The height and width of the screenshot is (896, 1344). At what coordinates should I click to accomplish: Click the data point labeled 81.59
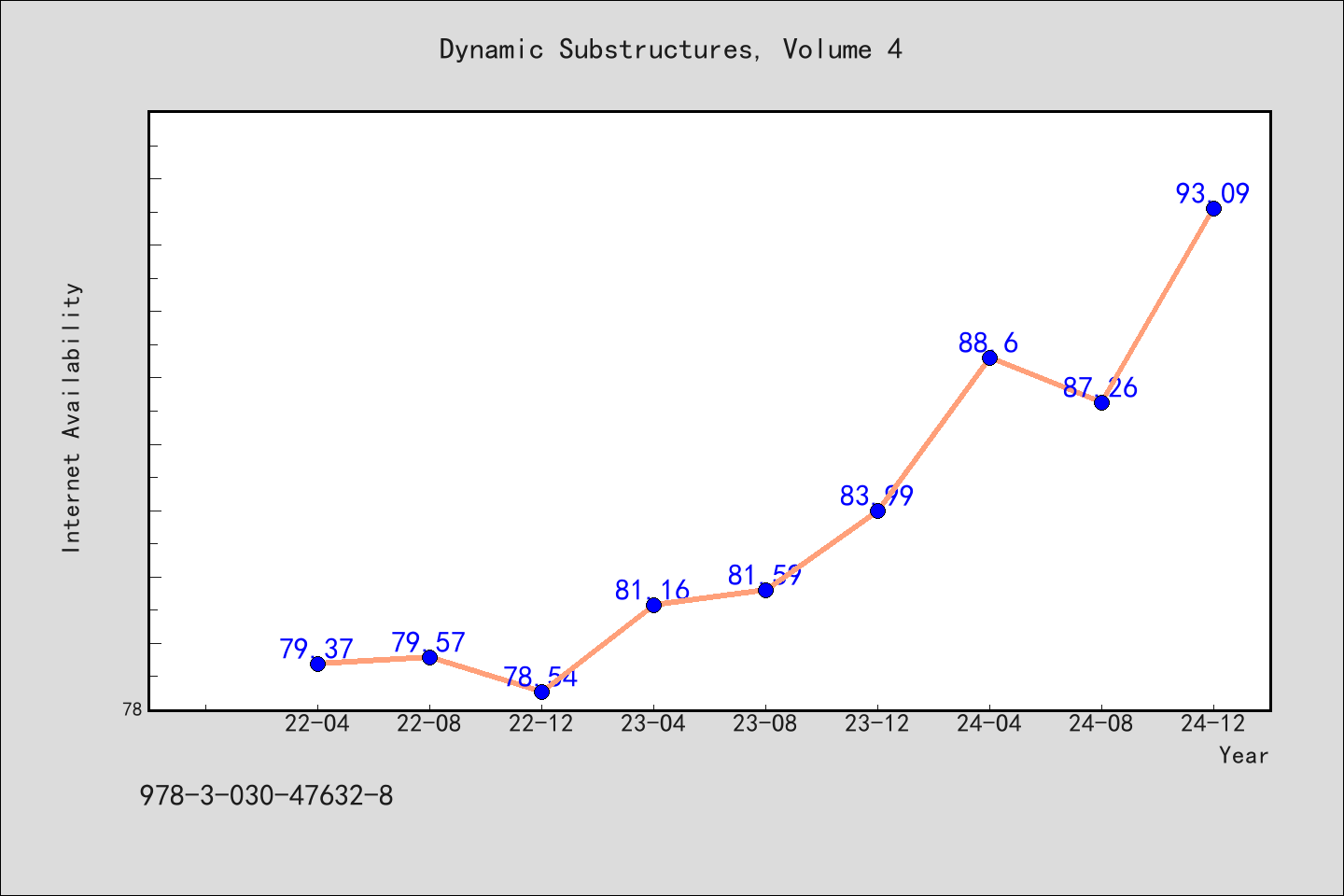(x=765, y=590)
